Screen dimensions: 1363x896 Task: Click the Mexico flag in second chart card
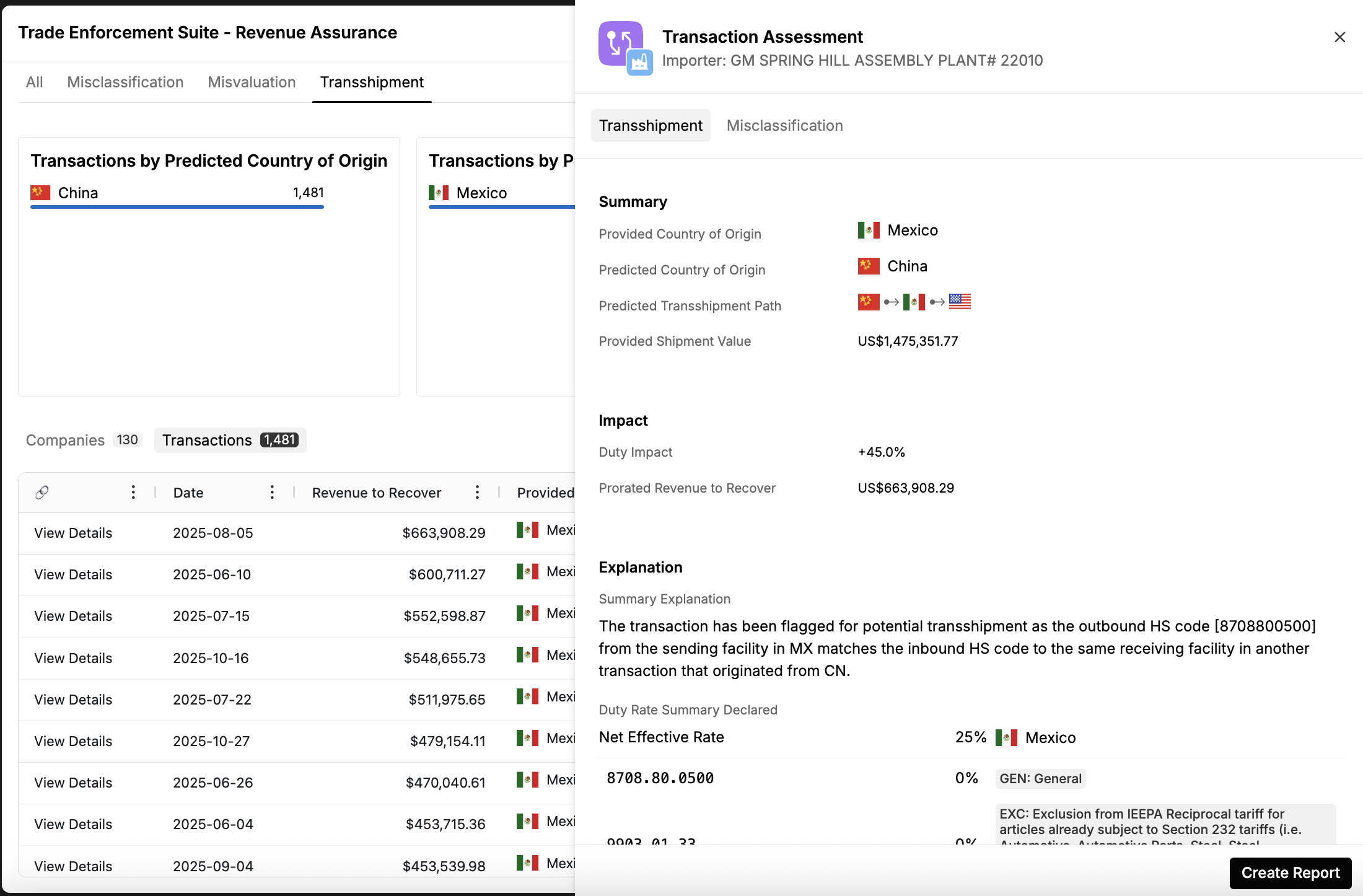tap(439, 193)
